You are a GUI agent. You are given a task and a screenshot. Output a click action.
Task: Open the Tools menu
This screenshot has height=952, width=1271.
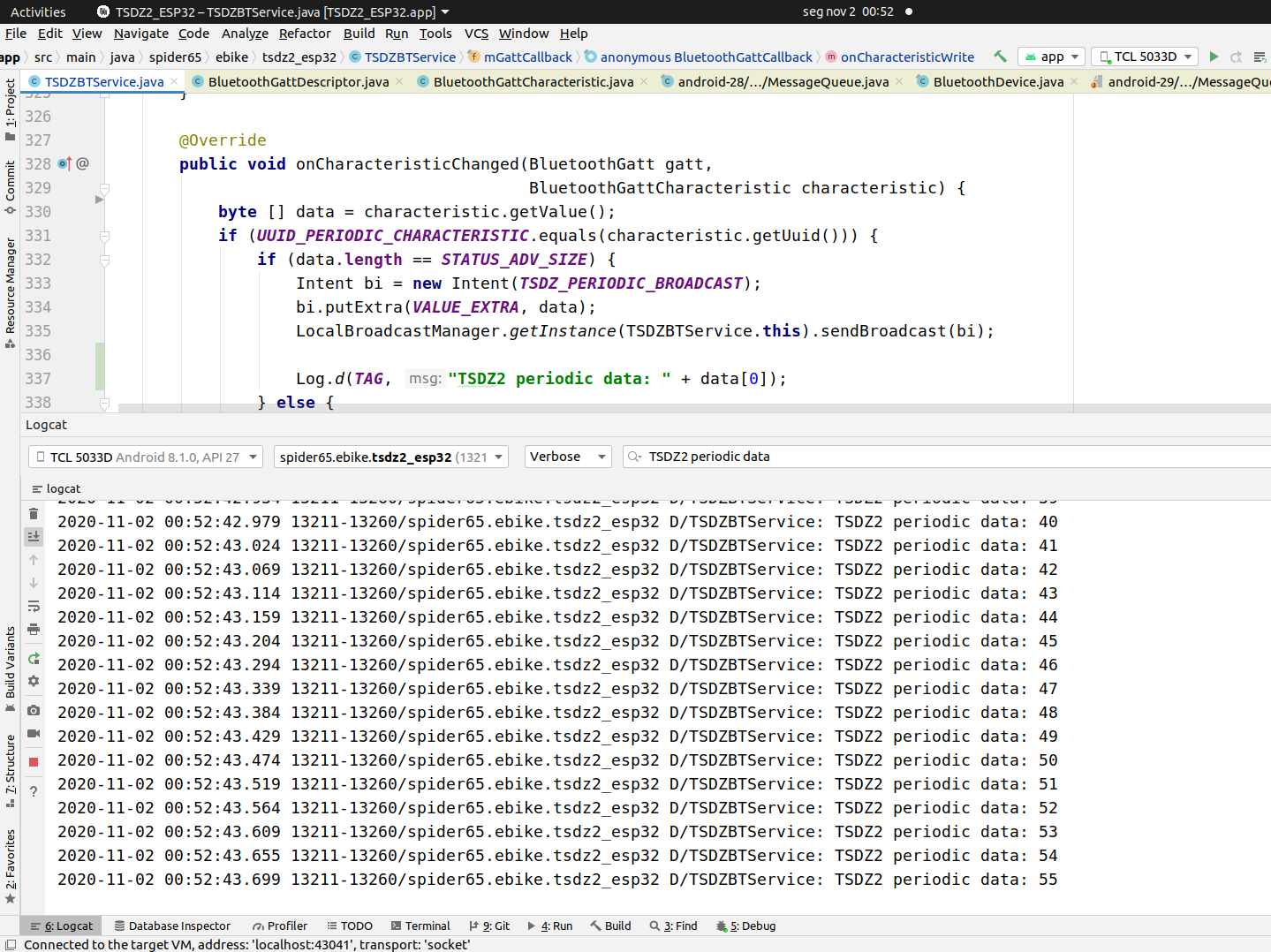435,34
